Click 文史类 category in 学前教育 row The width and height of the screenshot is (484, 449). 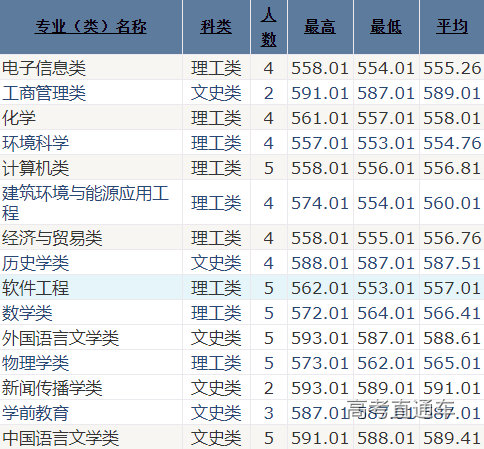[216, 413]
